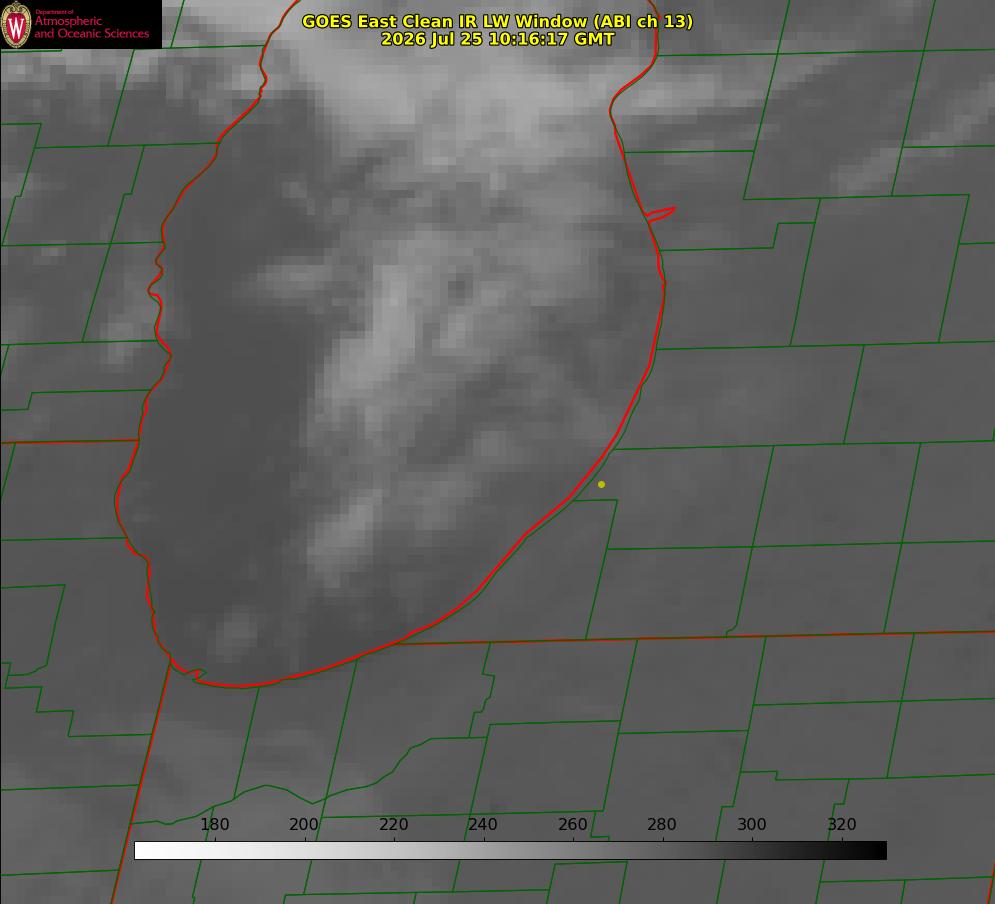Click the GOES East Clean IR title
The height and width of the screenshot is (904, 995).
(497, 21)
